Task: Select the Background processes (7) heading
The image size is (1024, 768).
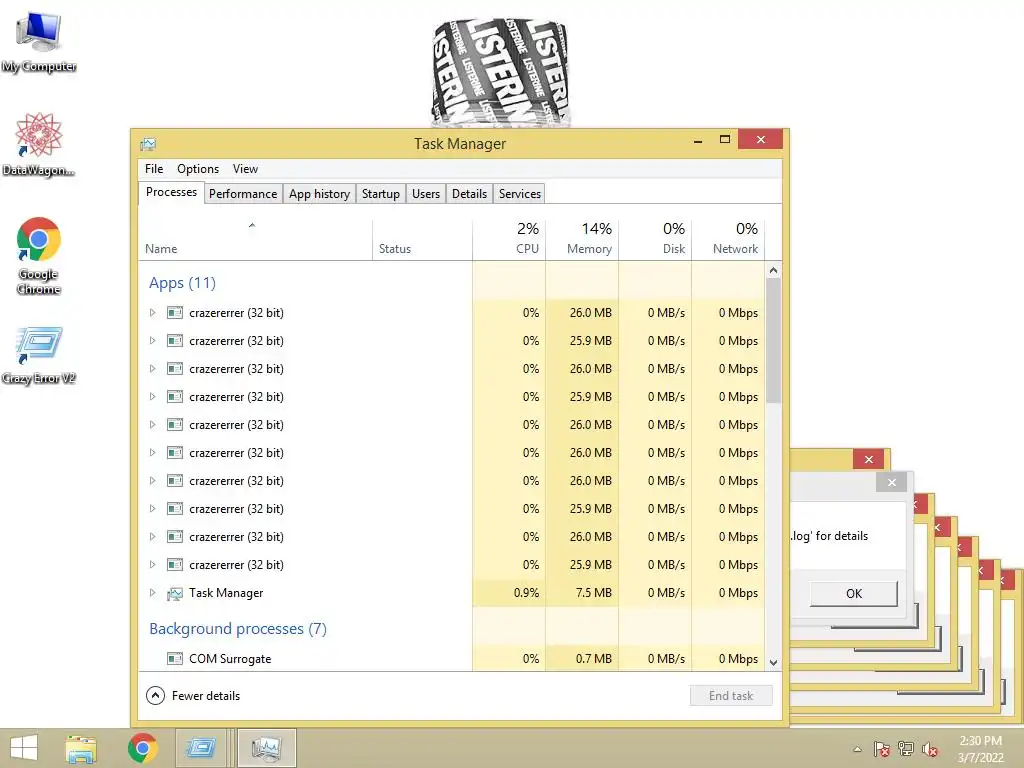Action: 238,628
